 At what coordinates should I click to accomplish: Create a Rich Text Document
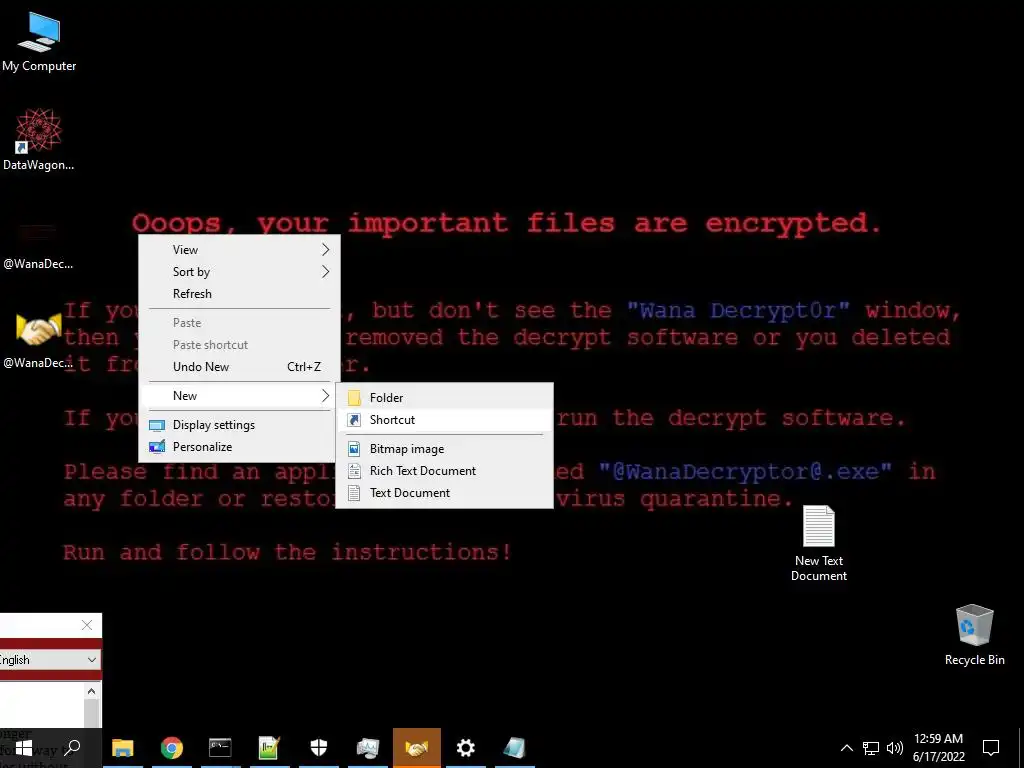coord(444,471)
